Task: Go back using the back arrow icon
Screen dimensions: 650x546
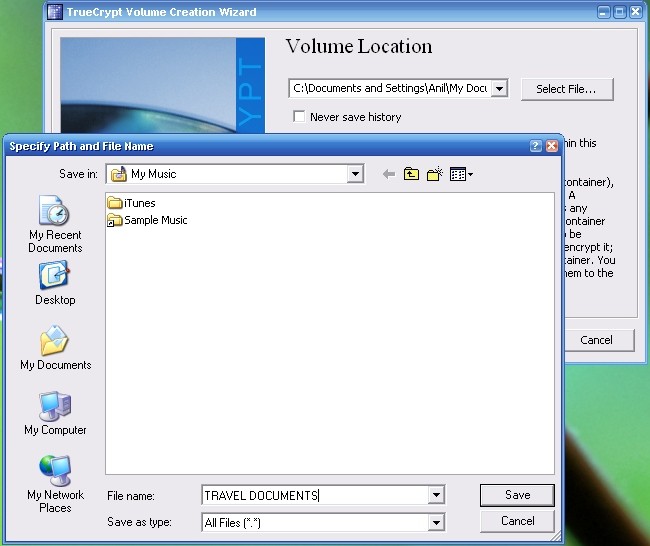Action: coord(389,174)
